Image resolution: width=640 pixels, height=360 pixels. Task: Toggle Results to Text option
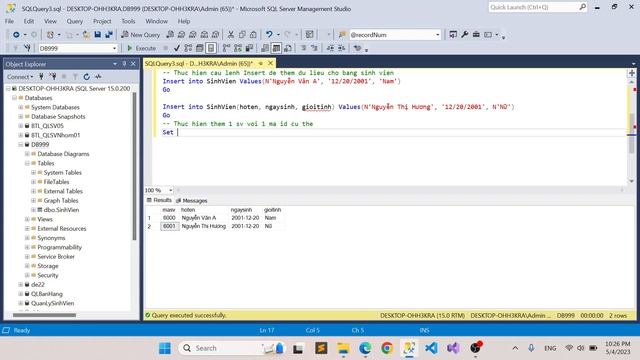[265, 48]
